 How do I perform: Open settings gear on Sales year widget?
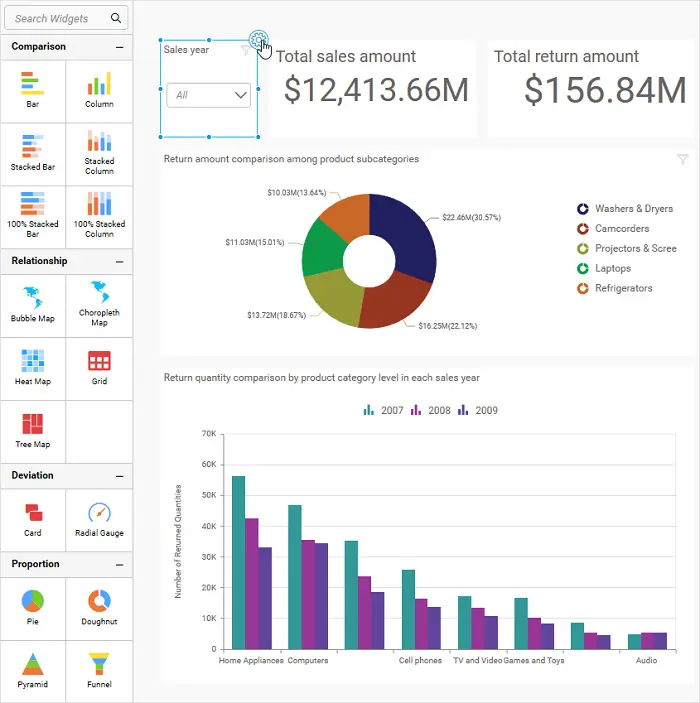pyautogui.click(x=259, y=40)
